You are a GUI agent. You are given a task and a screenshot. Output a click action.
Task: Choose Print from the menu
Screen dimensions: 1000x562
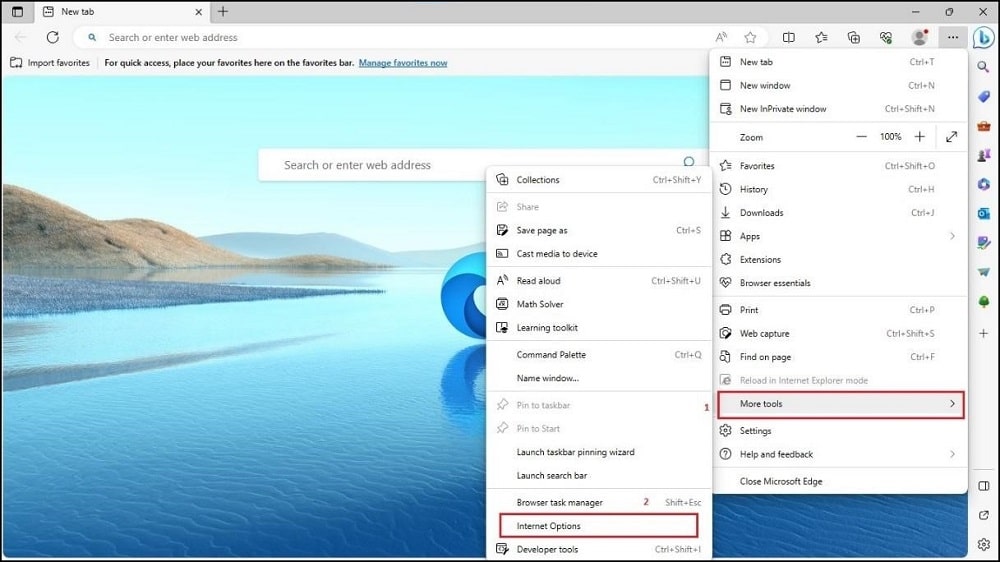point(838,310)
